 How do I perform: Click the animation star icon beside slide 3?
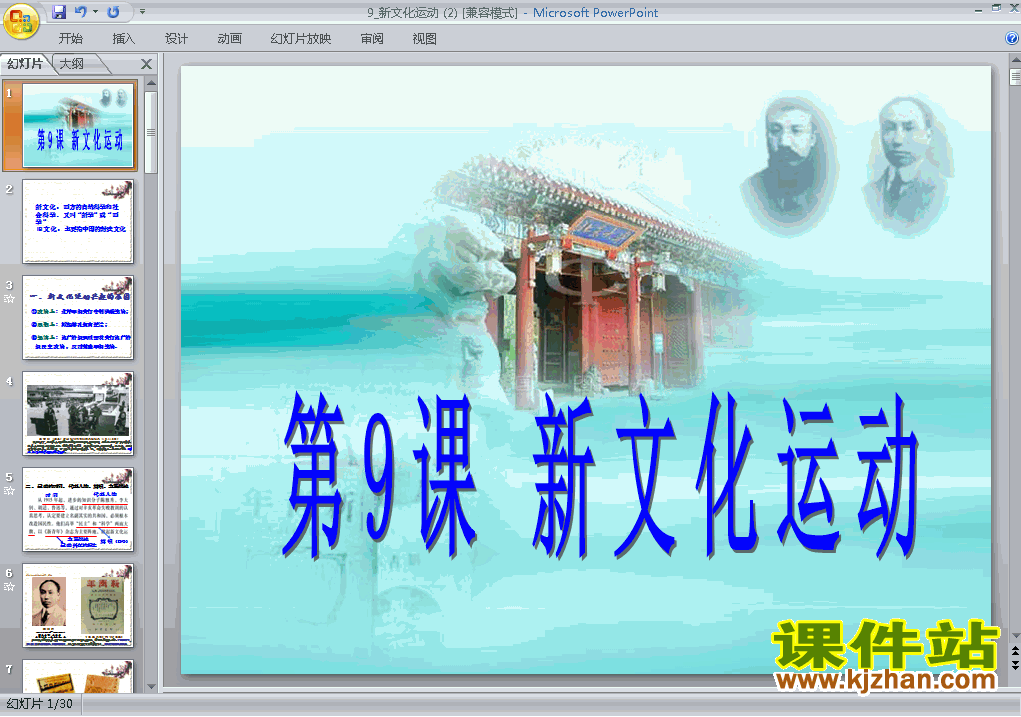coord(9,299)
